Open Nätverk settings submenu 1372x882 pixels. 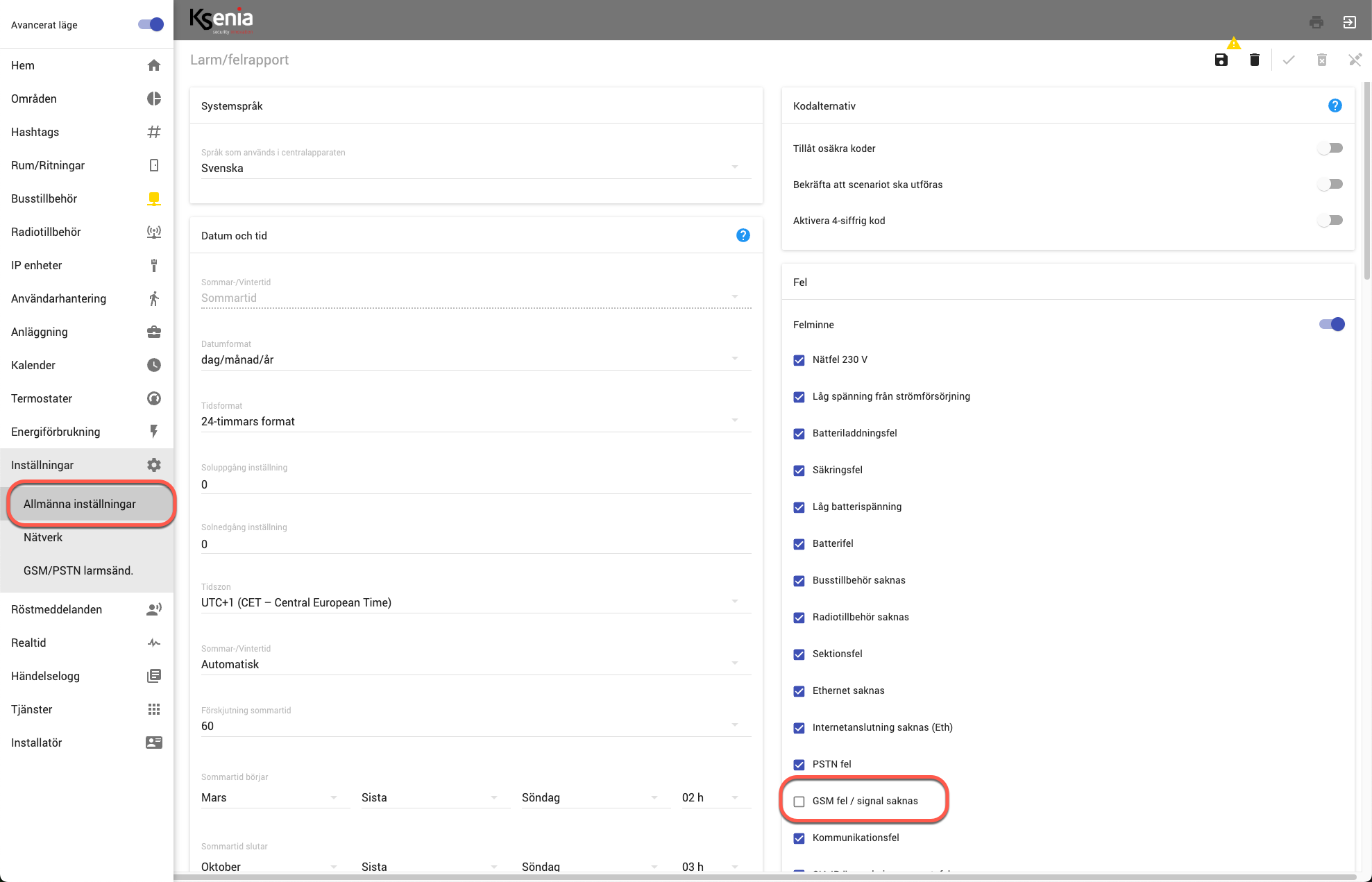(x=43, y=537)
